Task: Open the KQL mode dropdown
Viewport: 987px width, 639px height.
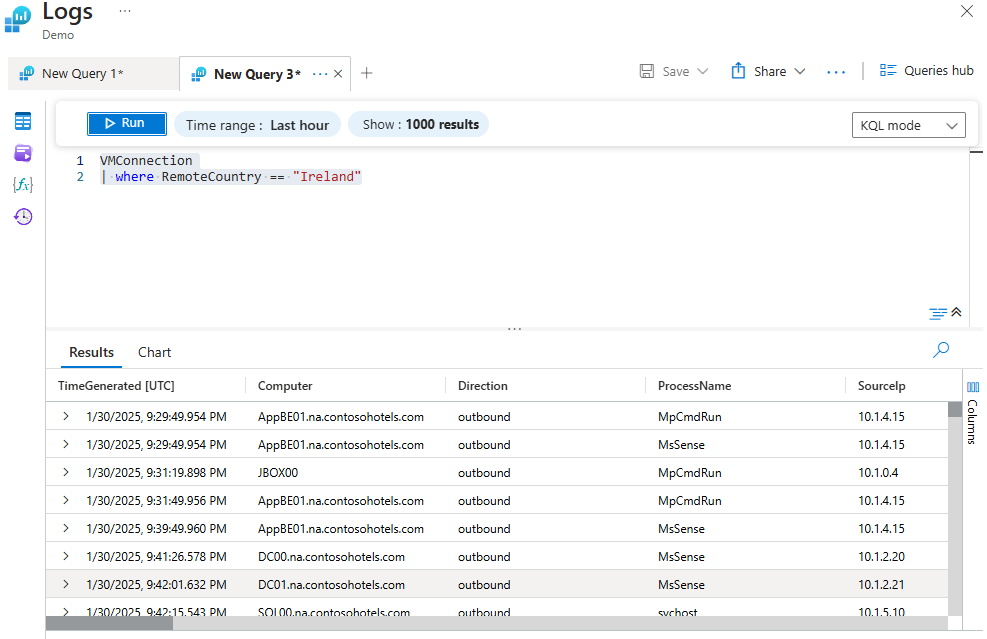Action: tap(908, 125)
